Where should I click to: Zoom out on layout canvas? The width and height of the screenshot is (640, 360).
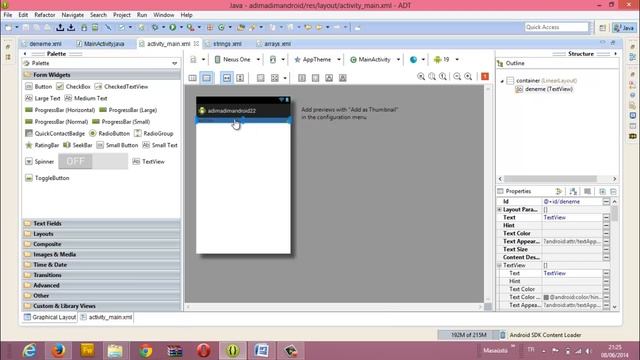pos(457,77)
